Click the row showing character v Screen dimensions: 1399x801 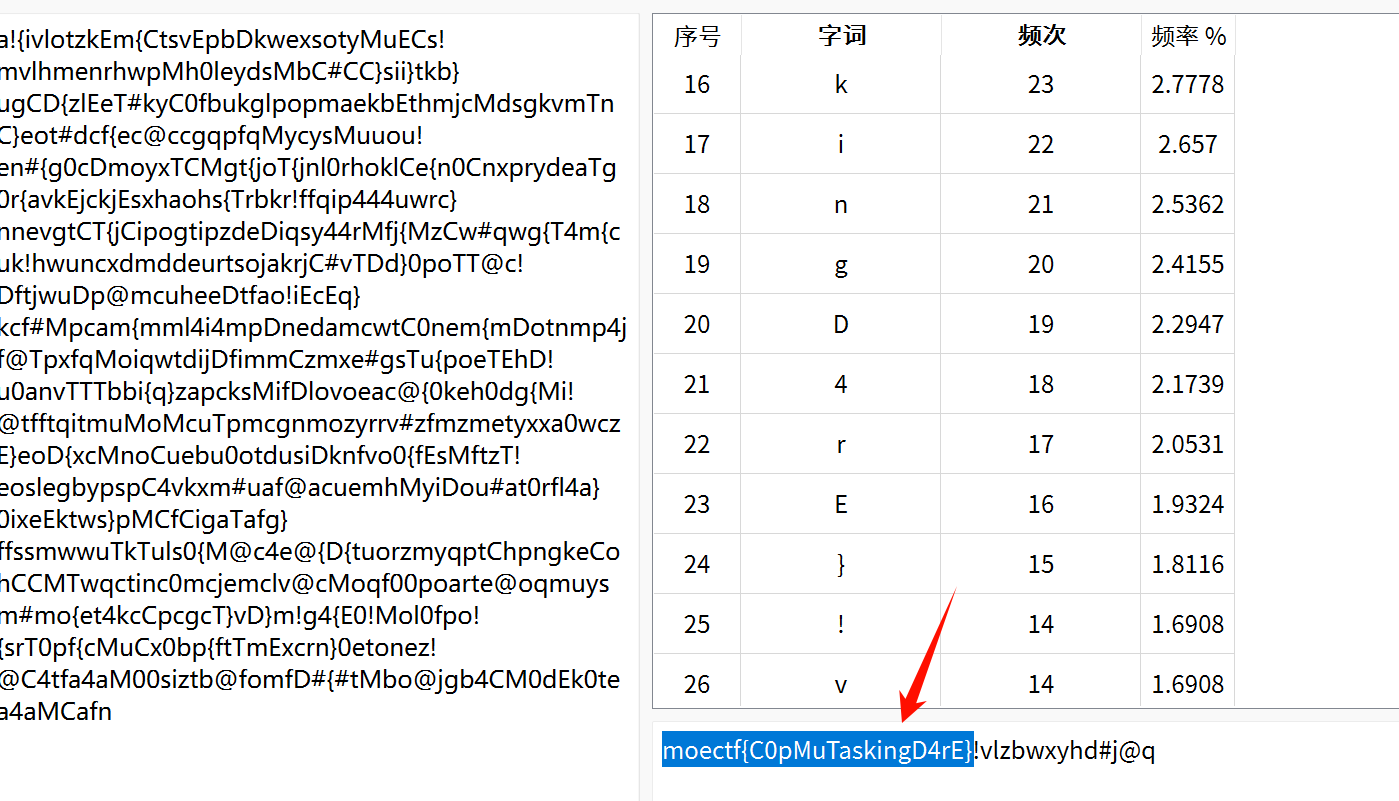click(x=841, y=683)
